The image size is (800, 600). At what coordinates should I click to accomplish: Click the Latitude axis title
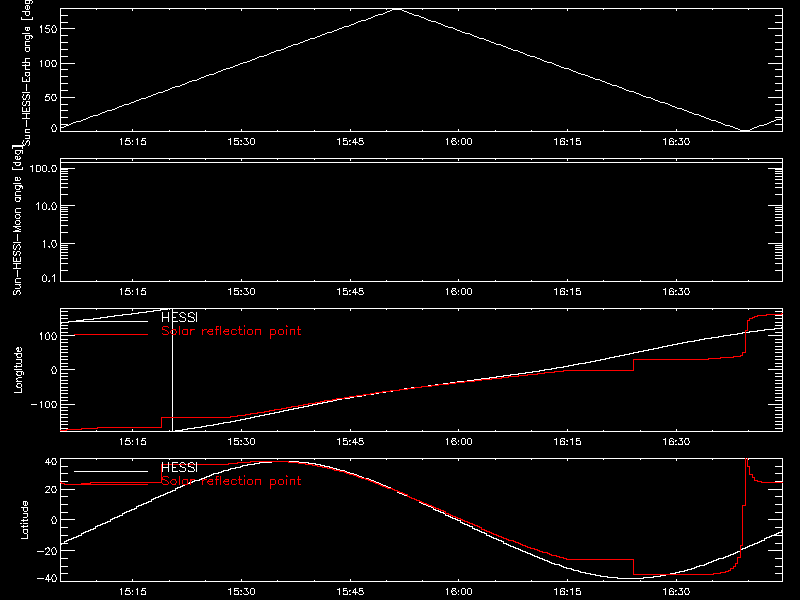click(24, 520)
